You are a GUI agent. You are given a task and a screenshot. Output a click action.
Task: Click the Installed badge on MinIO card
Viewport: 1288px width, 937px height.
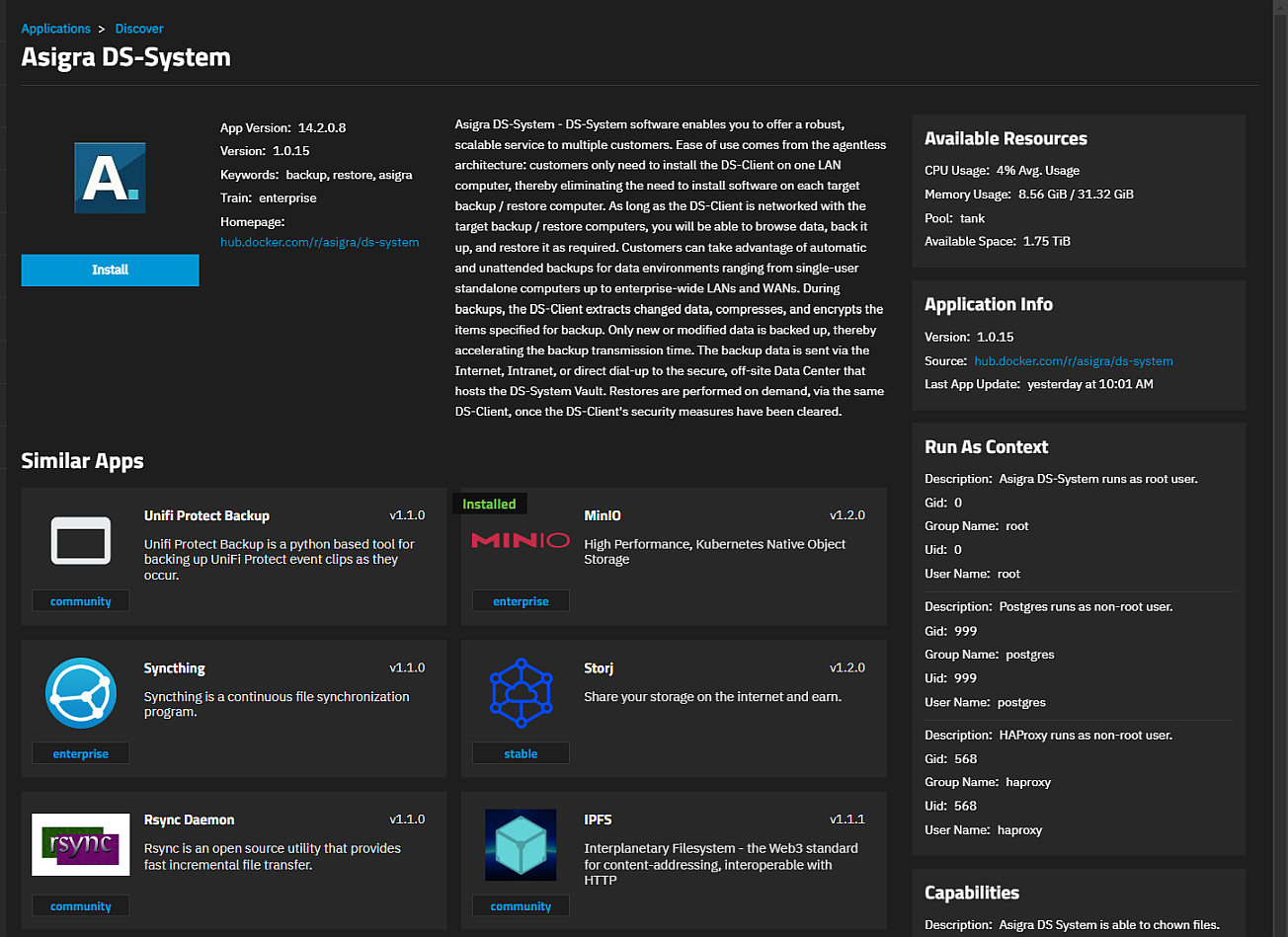click(489, 504)
